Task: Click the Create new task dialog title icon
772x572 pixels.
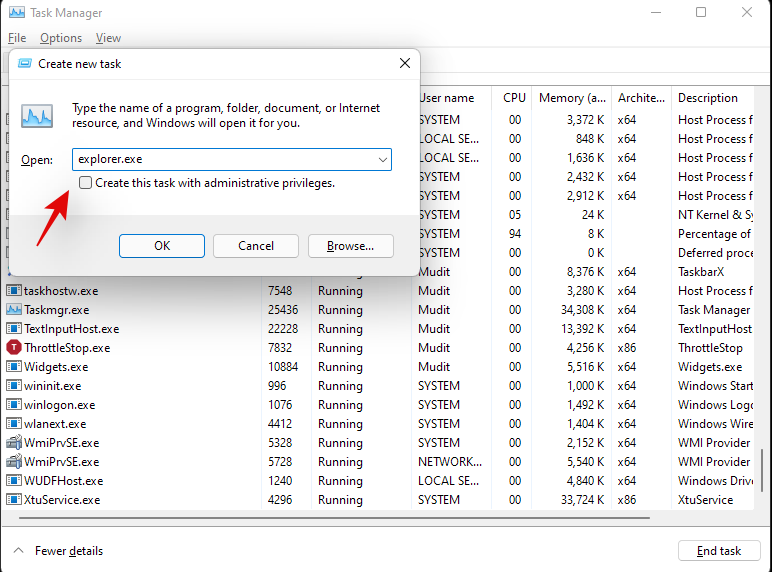Action: [25, 64]
